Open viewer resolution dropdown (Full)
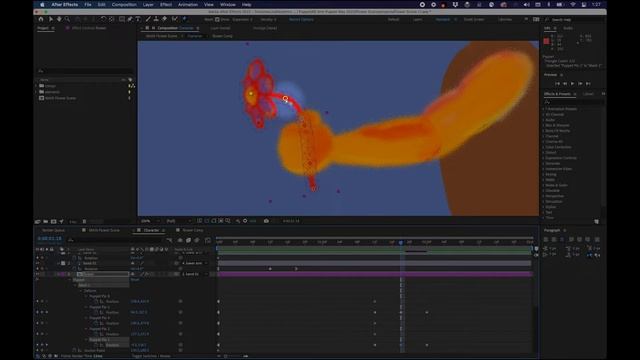The height and width of the screenshot is (360, 640). (179, 221)
